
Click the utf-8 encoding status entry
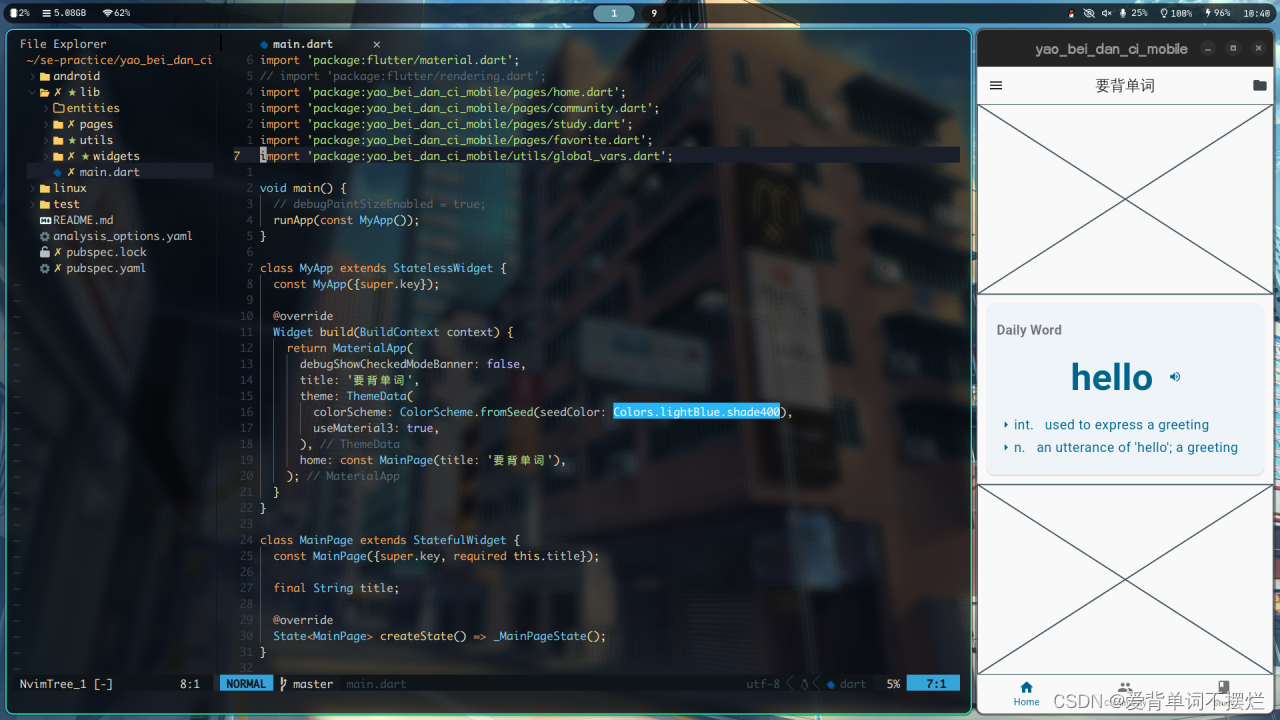[x=763, y=684]
